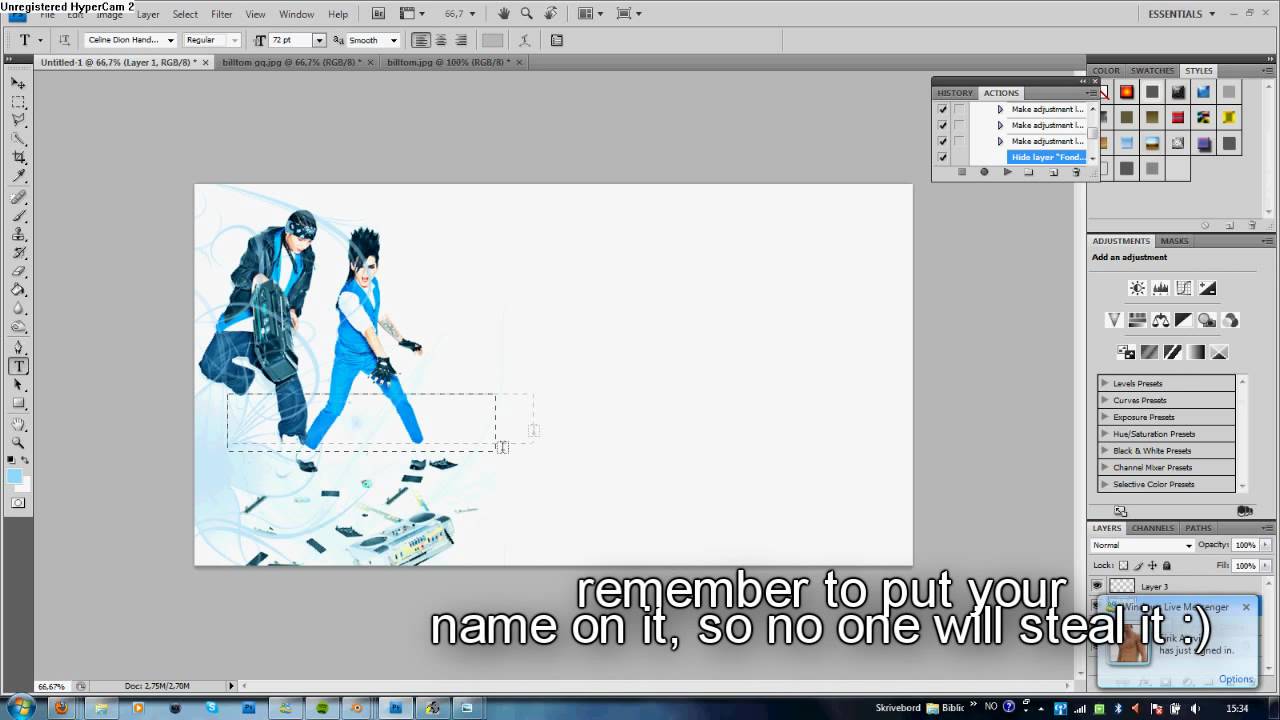Viewport: 1280px width, 720px height.
Task: Select the Brush tool
Action: 18,216
